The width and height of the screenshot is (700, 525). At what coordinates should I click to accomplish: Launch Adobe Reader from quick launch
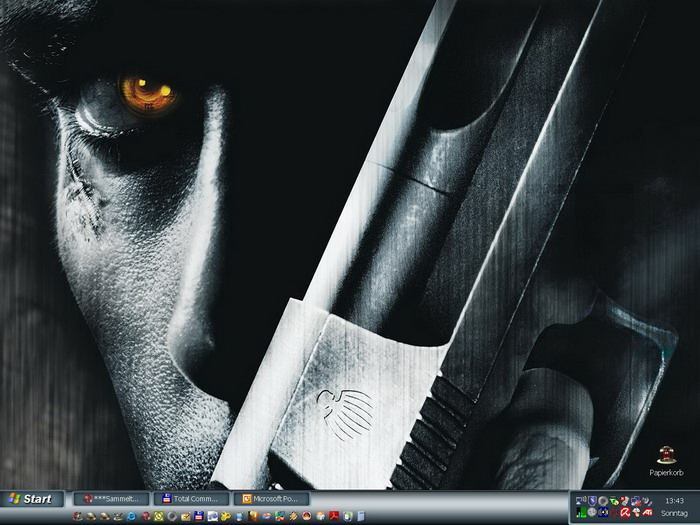pyautogui.click(x=334, y=516)
